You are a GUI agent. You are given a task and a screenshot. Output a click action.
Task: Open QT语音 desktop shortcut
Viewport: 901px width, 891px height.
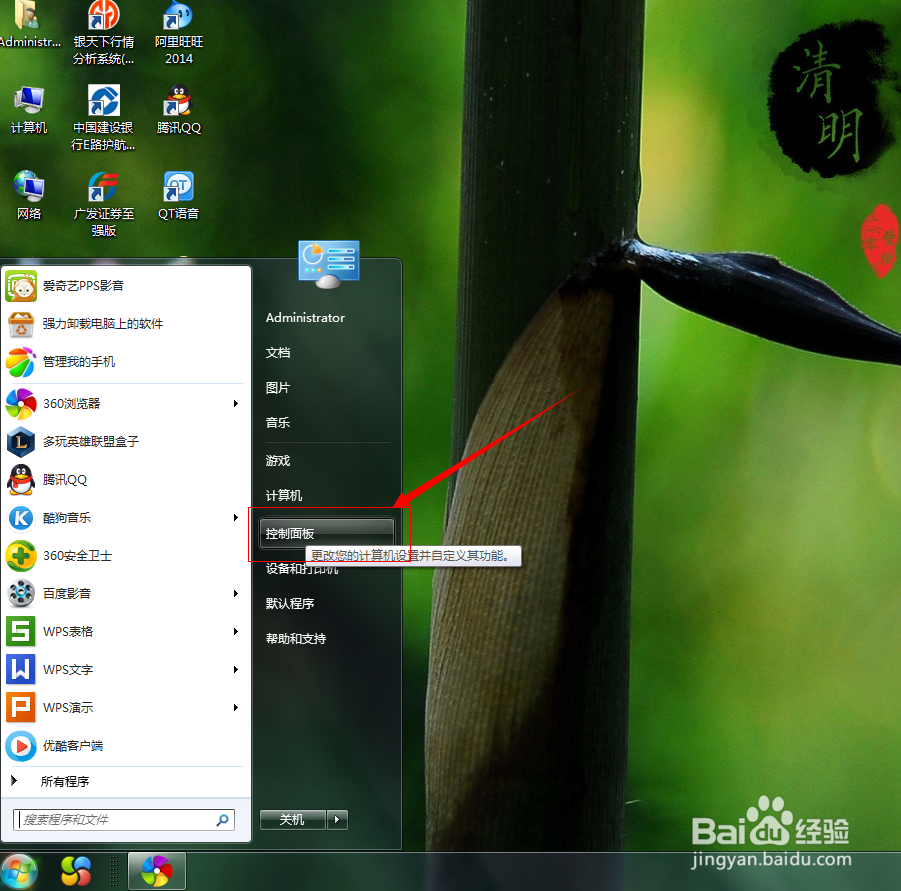pyautogui.click(x=179, y=196)
